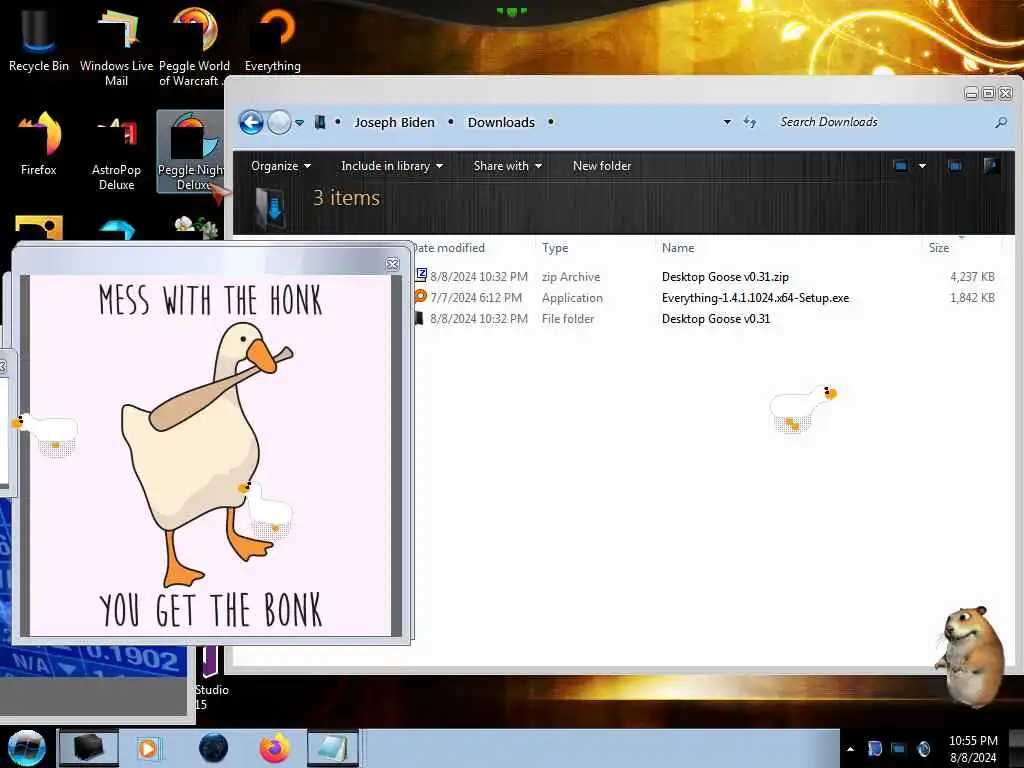
Task: Open the view options dropdown arrow
Action: point(922,166)
